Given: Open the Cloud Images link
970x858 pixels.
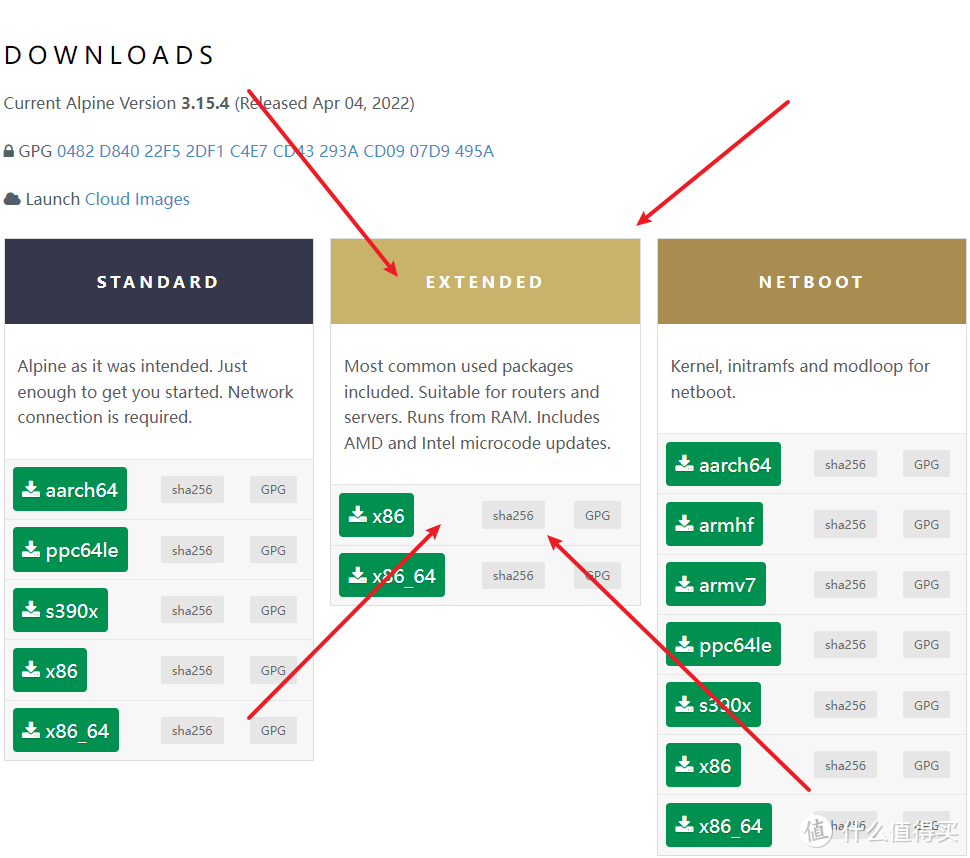Looking at the screenshot, I should [137, 199].
